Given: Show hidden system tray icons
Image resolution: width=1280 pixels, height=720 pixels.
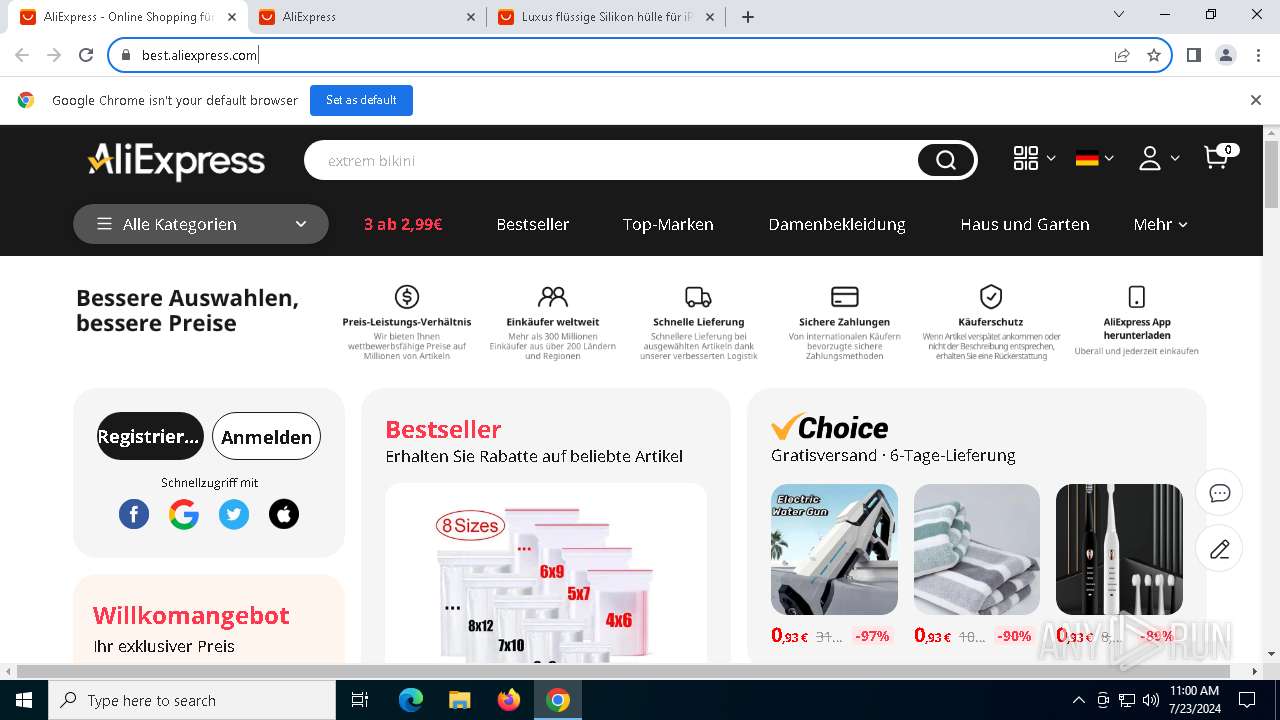Looking at the screenshot, I should (x=1078, y=700).
